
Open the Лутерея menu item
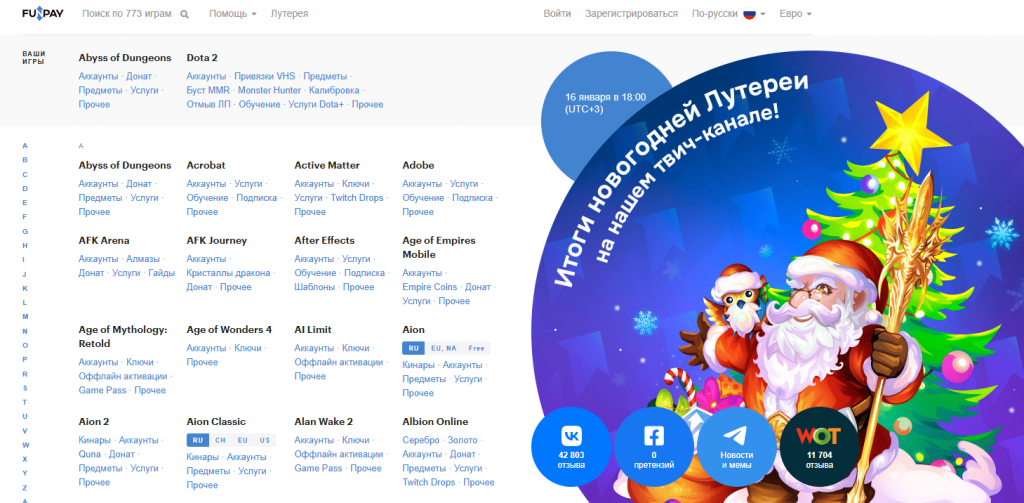click(288, 14)
